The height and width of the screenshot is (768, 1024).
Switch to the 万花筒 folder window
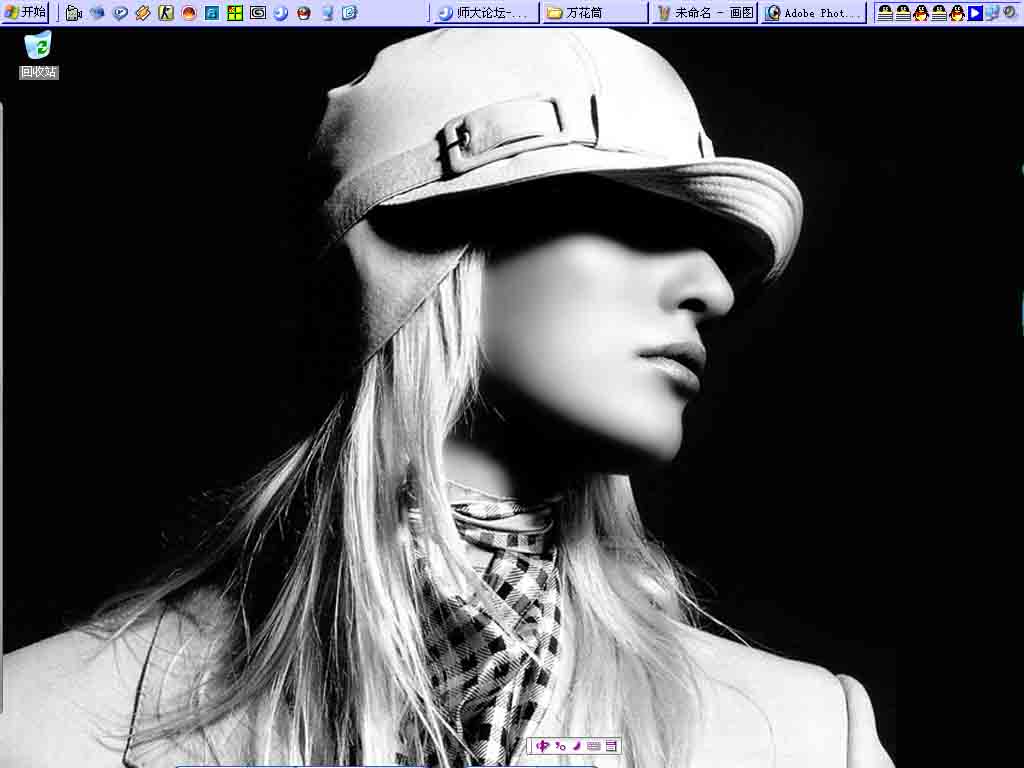click(x=594, y=13)
